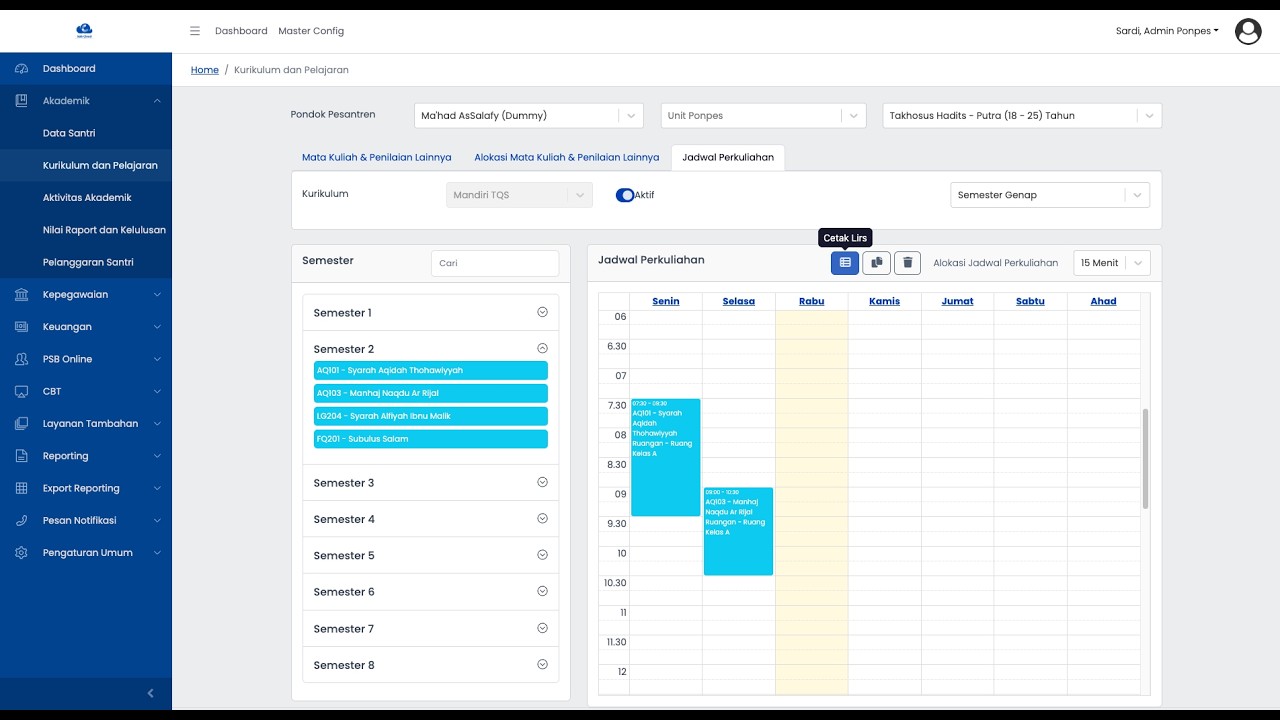Click the Senin day header
The height and width of the screenshot is (720, 1280).
665,301
